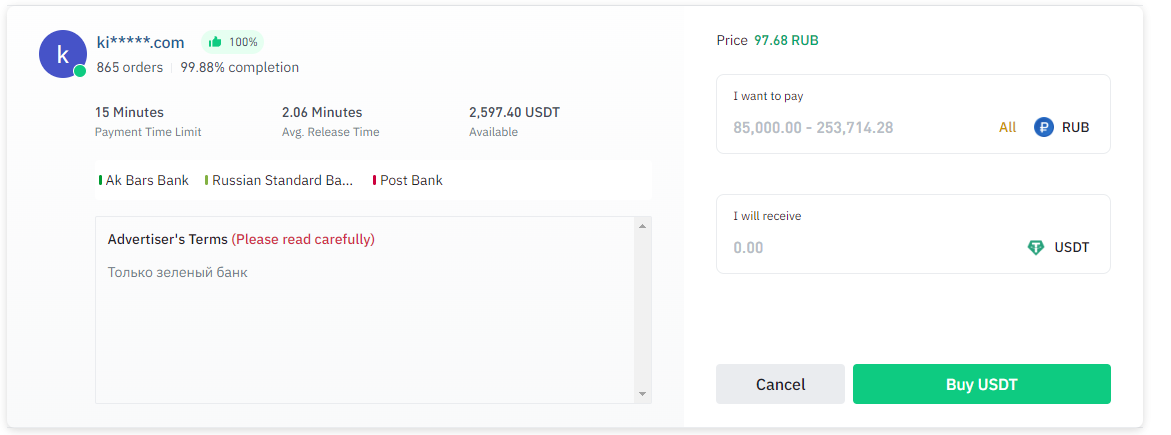Focus the I want to pay field
This screenshot has height=435, width=1171.
pyautogui.click(x=850, y=128)
